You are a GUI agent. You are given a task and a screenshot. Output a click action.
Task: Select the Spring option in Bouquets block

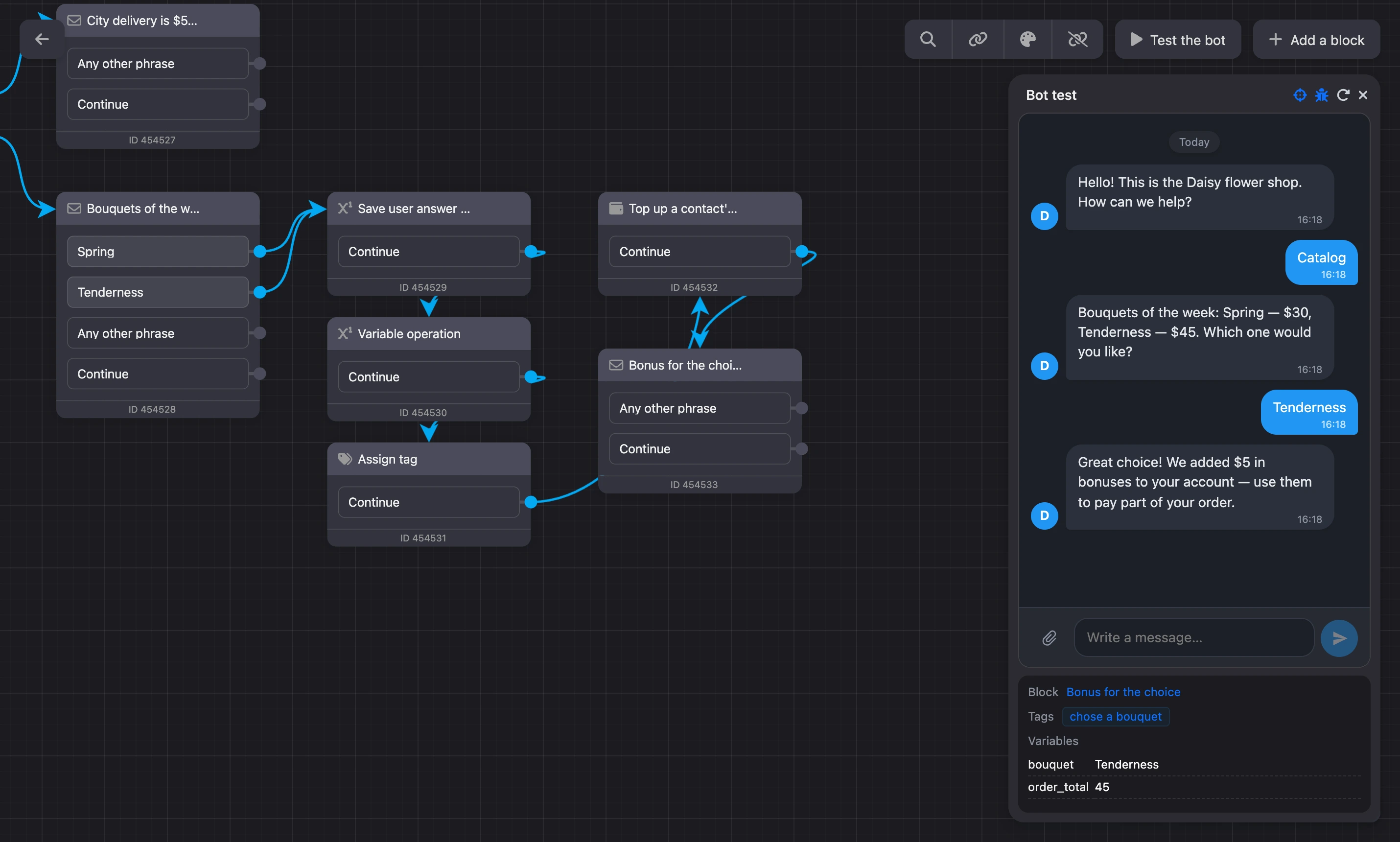click(x=158, y=251)
